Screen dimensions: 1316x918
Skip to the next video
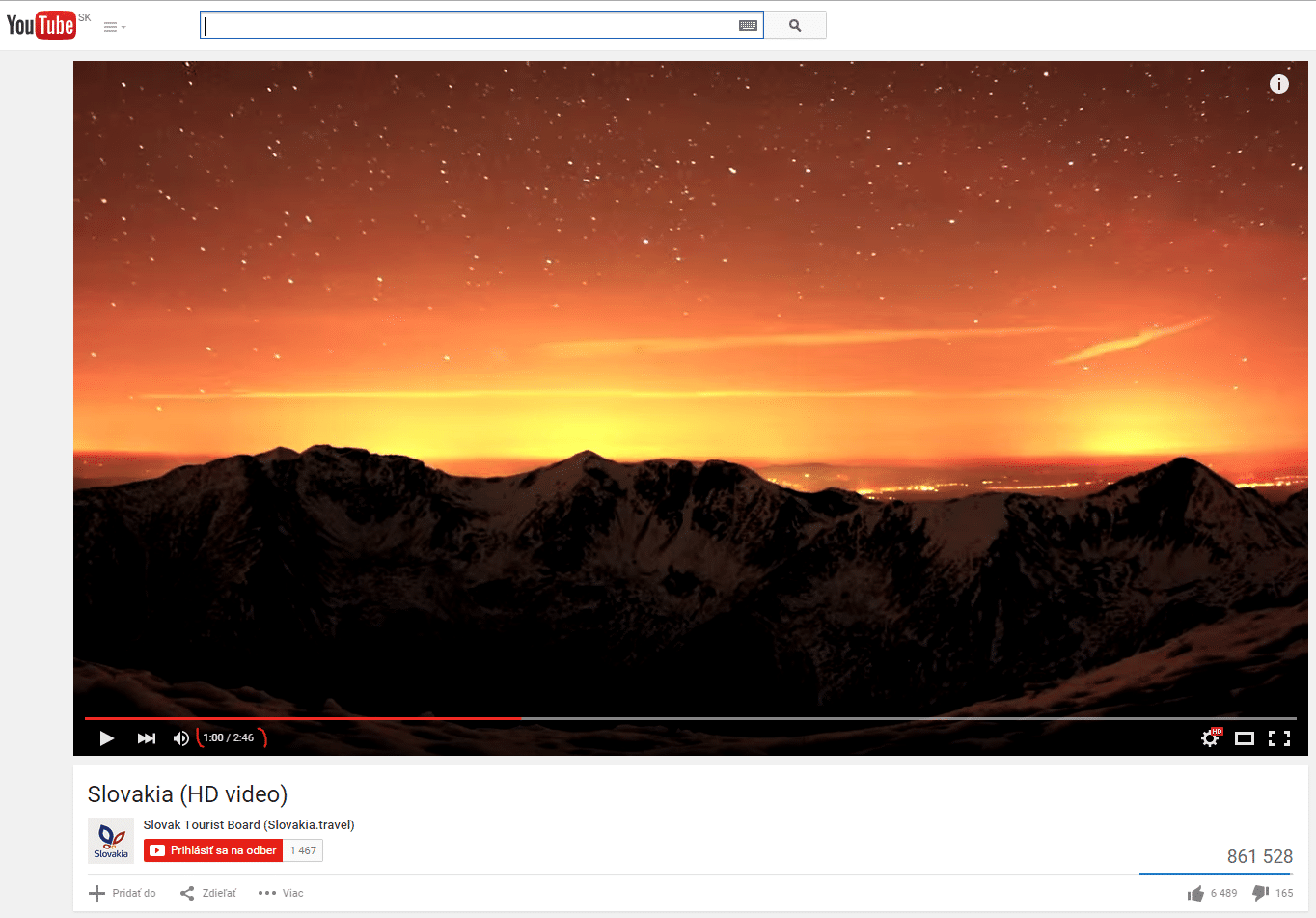pos(146,738)
